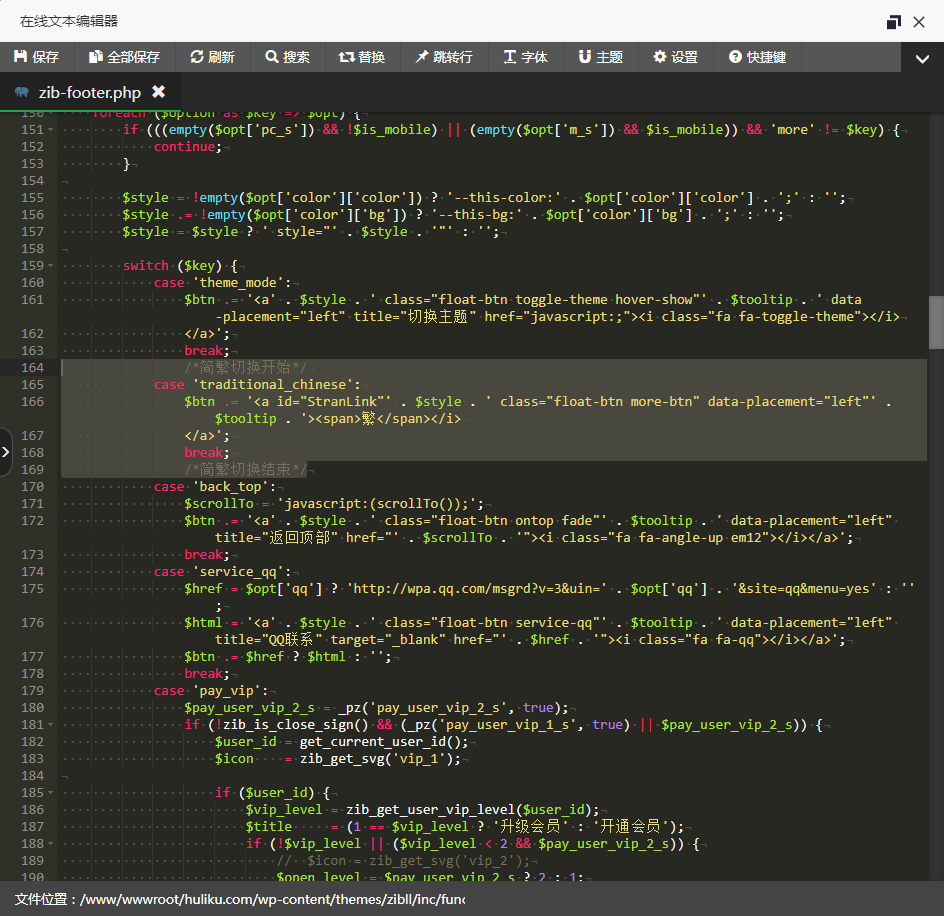This screenshot has width=944, height=916.
Task: Click the 保存 (Save) toolbar icon
Action: pos(37,57)
